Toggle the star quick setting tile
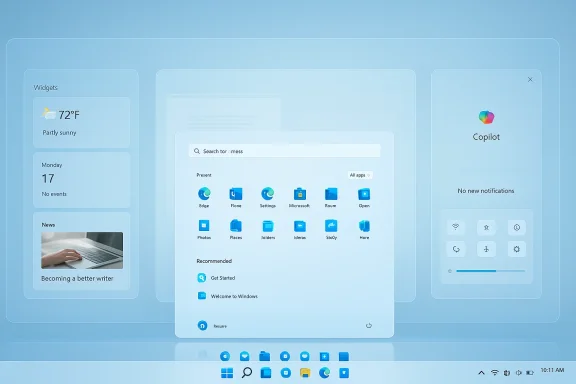The image size is (576, 384). tap(486, 227)
